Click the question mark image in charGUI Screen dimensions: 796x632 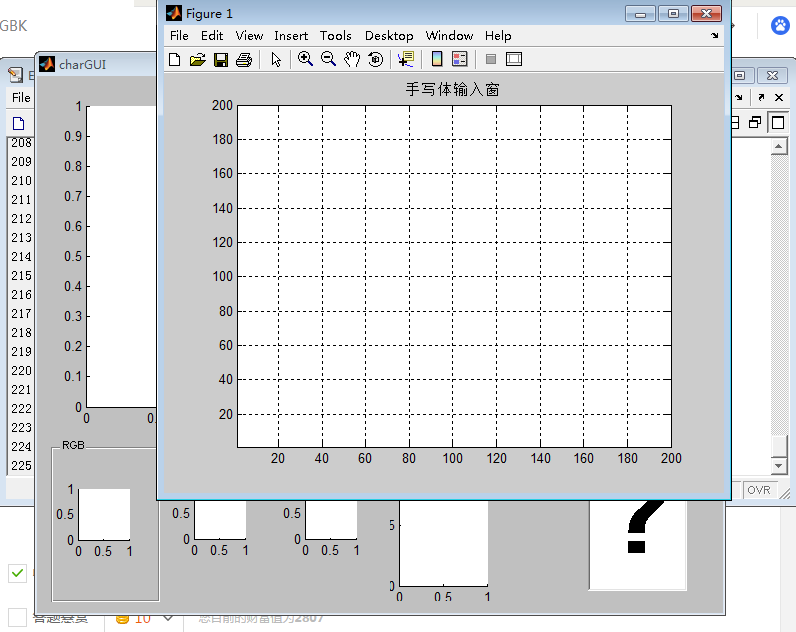[x=638, y=545]
